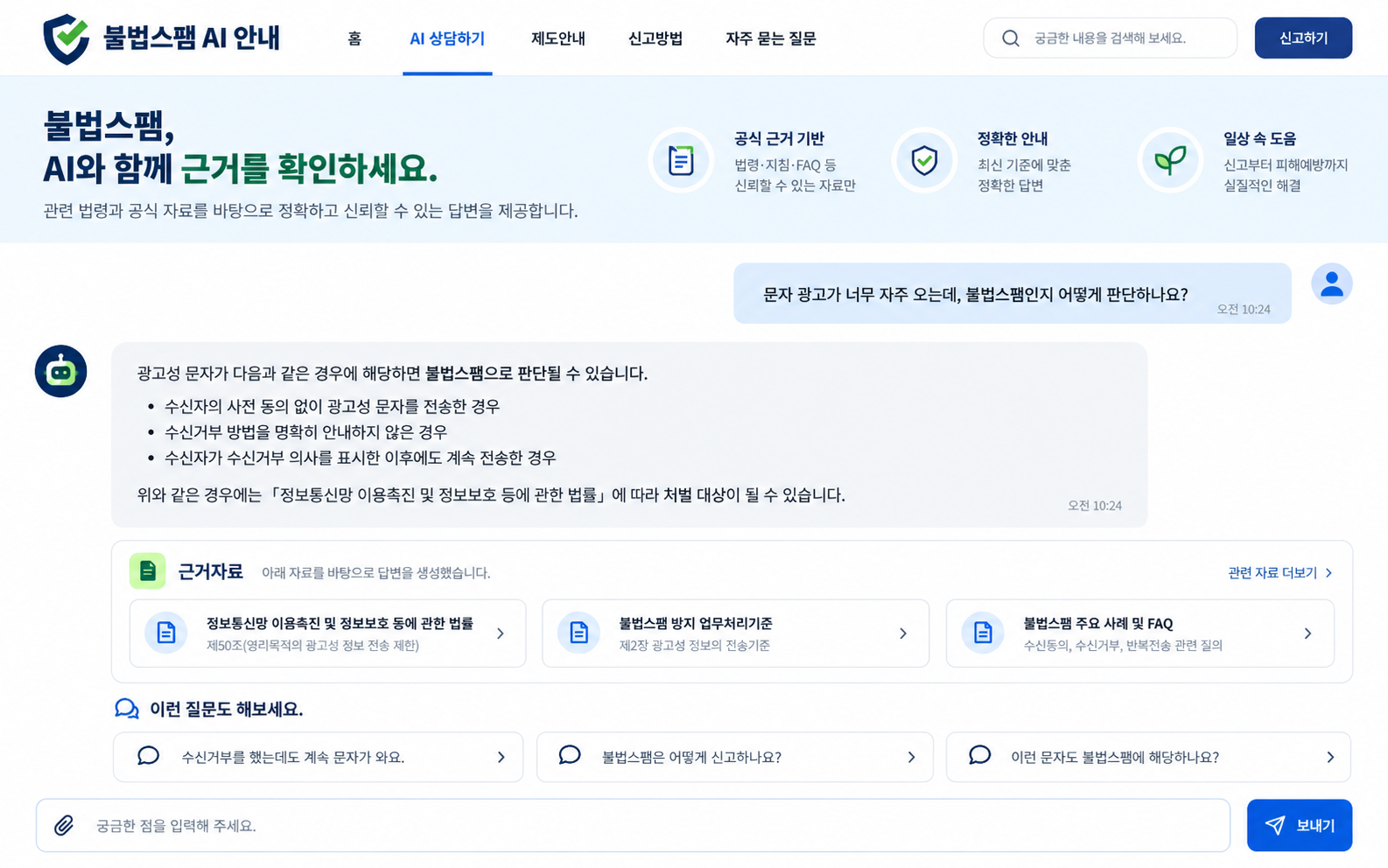
Task: Click suggestion text 불법스팸은 어떻게 신고하나요?
Action: (x=691, y=758)
